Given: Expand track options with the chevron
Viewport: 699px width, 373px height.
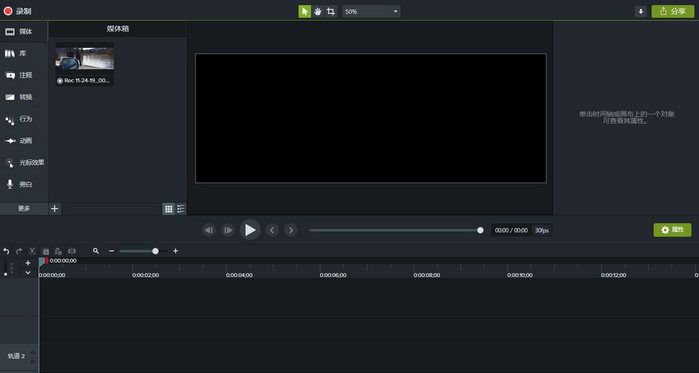Looking at the screenshot, I should click(28, 272).
